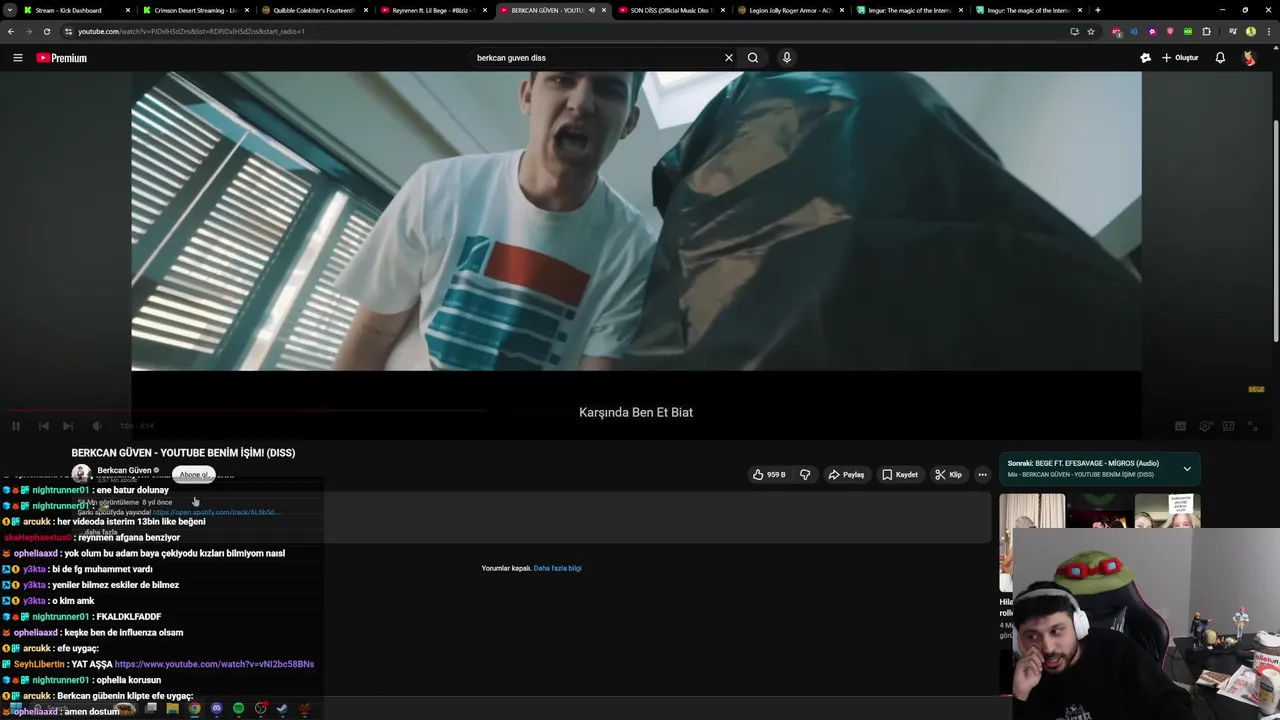Screen dimensions: 1280x720
Task: Open player settings gear
Action: 1205,426
